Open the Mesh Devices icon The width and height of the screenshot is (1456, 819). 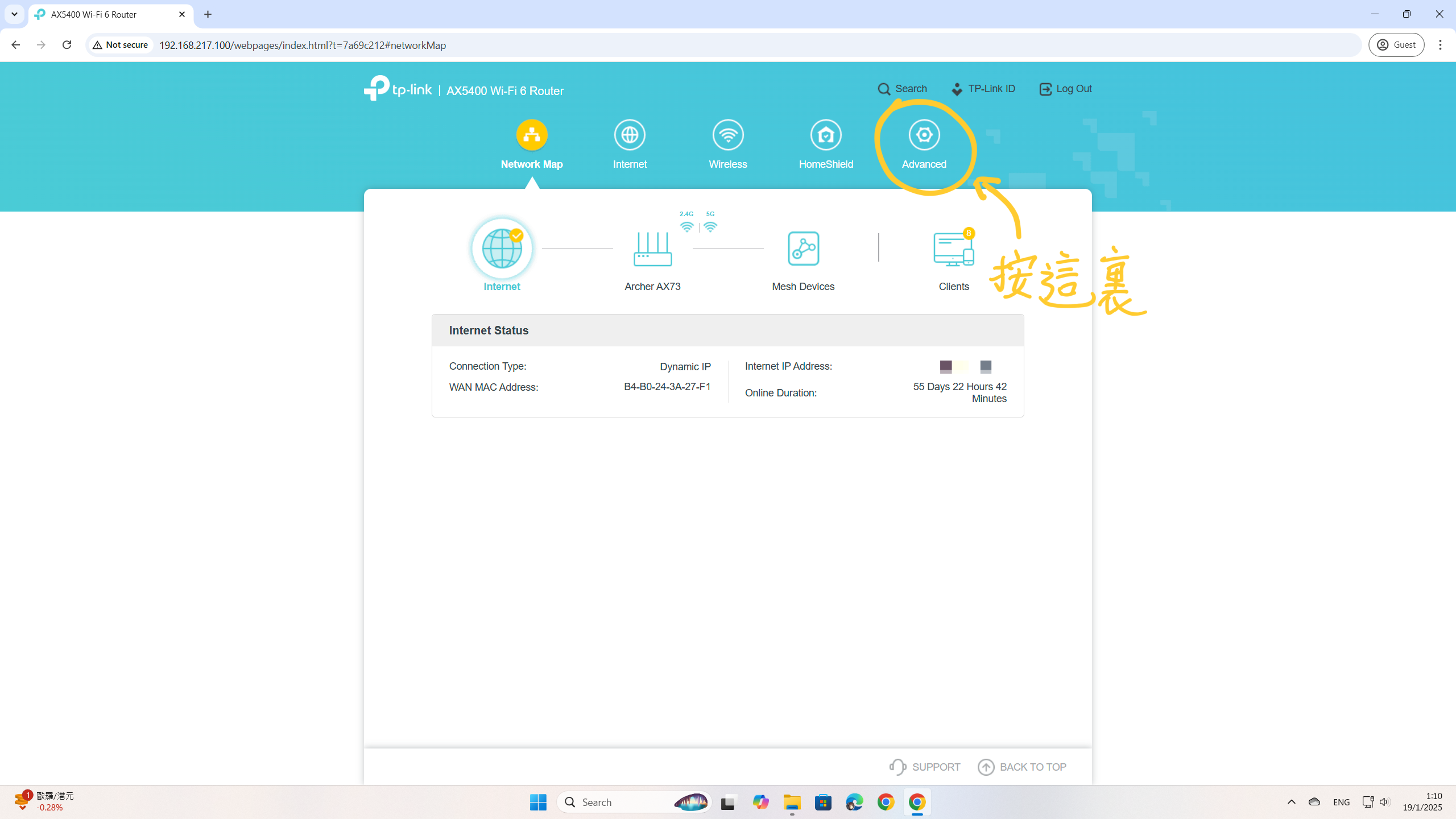tap(803, 249)
